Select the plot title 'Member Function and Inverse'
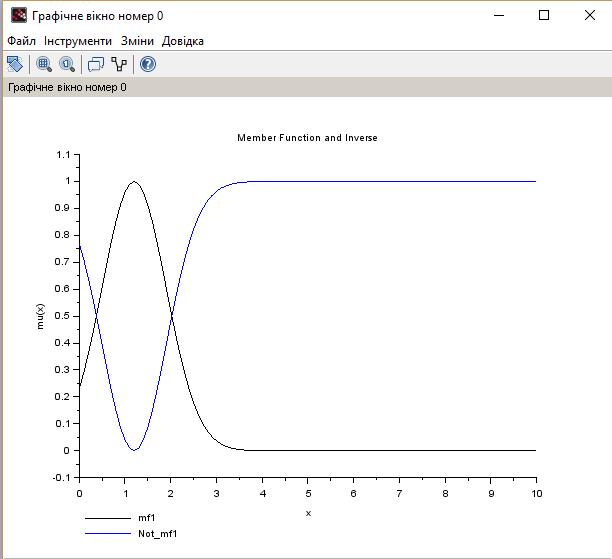Viewport: 612px width, 559px height. click(x=308, y=138)
